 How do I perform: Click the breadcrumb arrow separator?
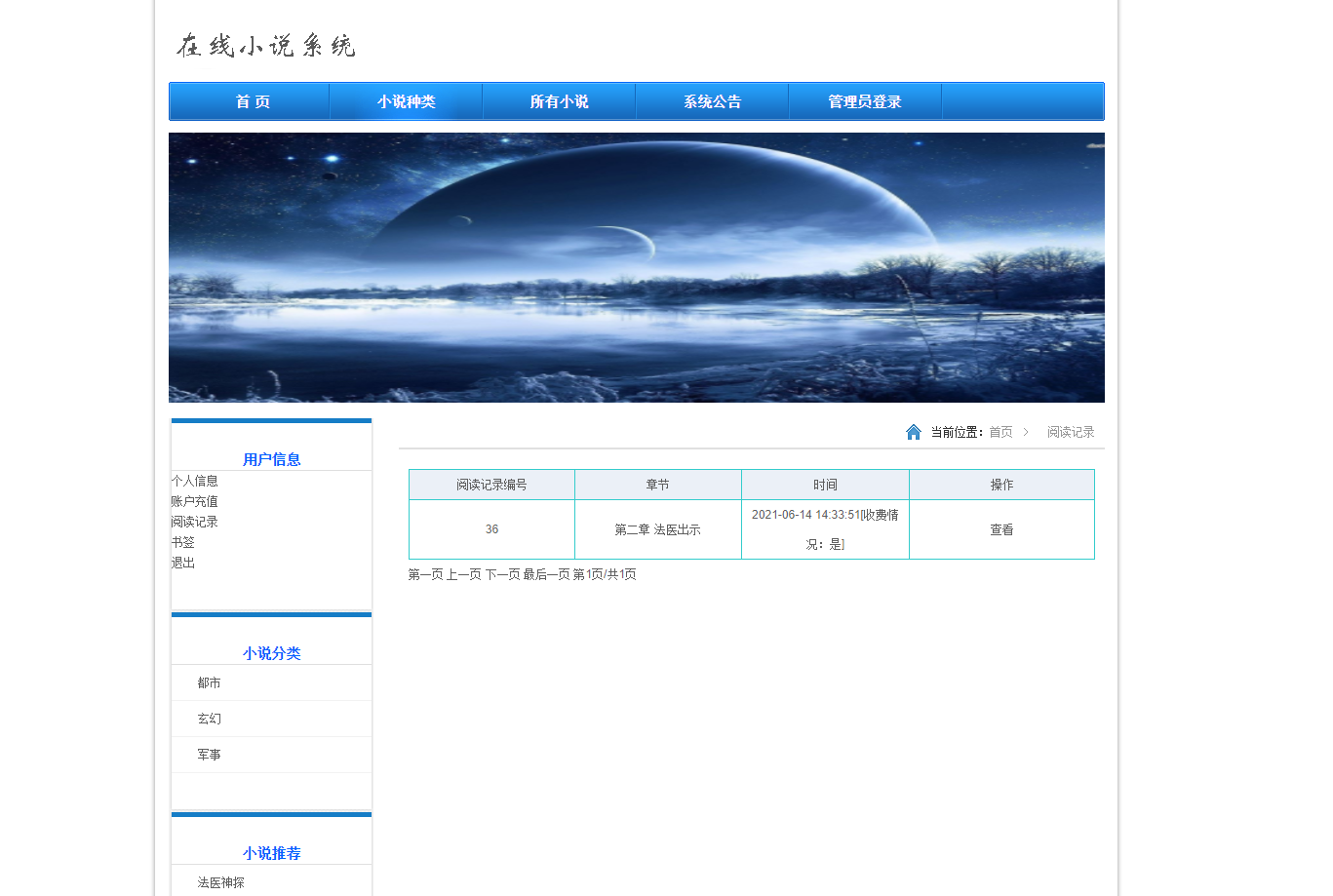[1026, 431]
